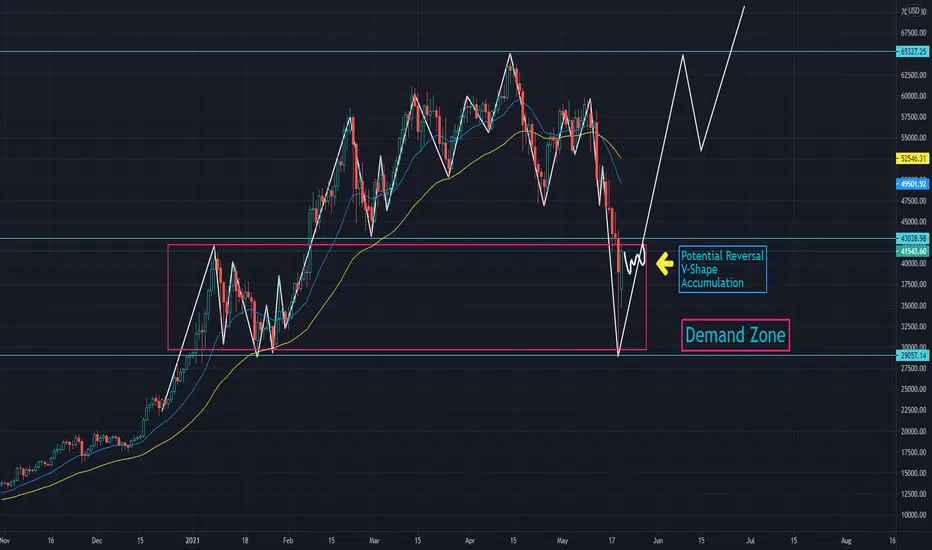Click the 47500.00 price axis value

point(913,201)
